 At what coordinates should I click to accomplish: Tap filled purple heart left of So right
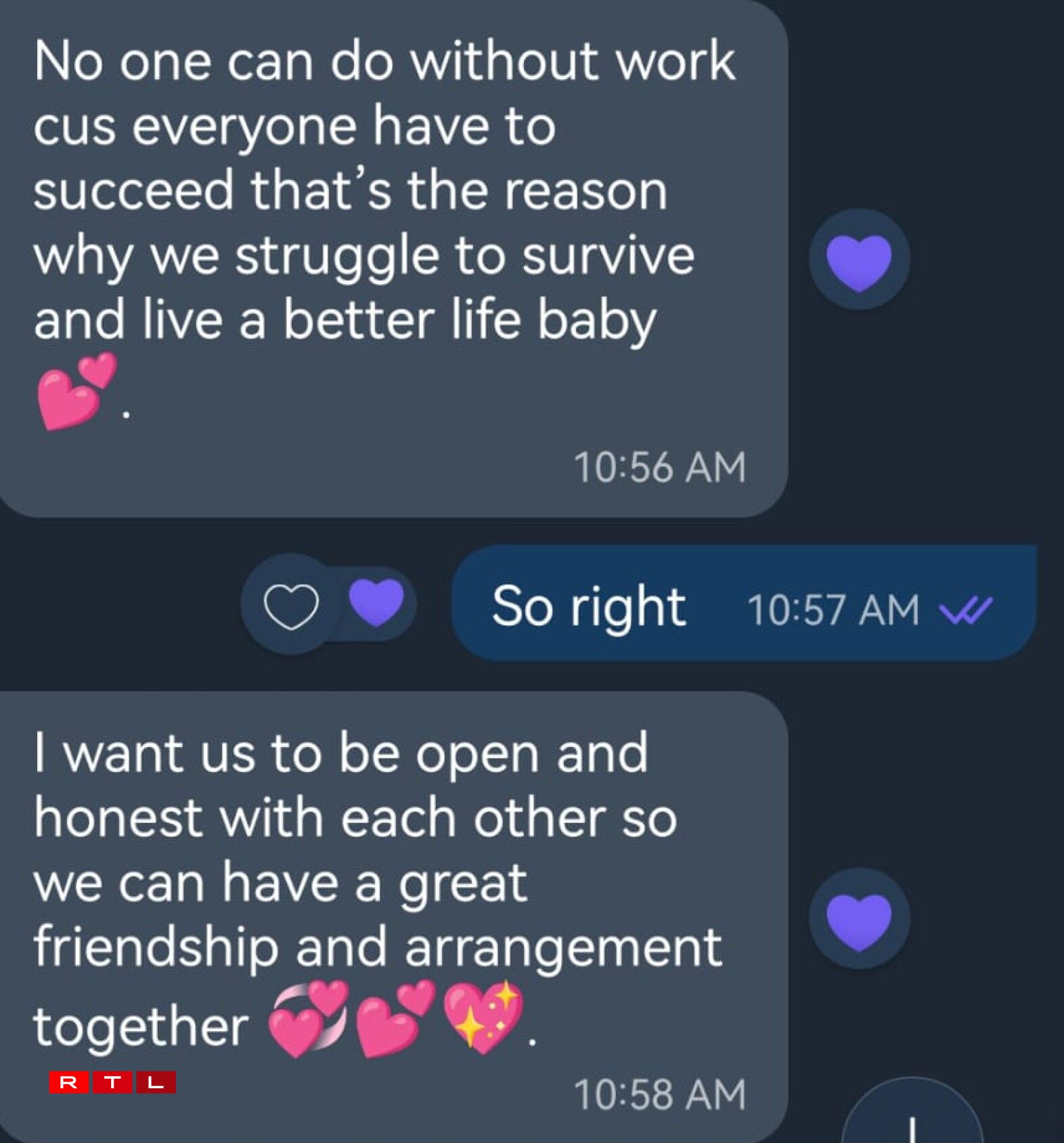coord(376,602)
